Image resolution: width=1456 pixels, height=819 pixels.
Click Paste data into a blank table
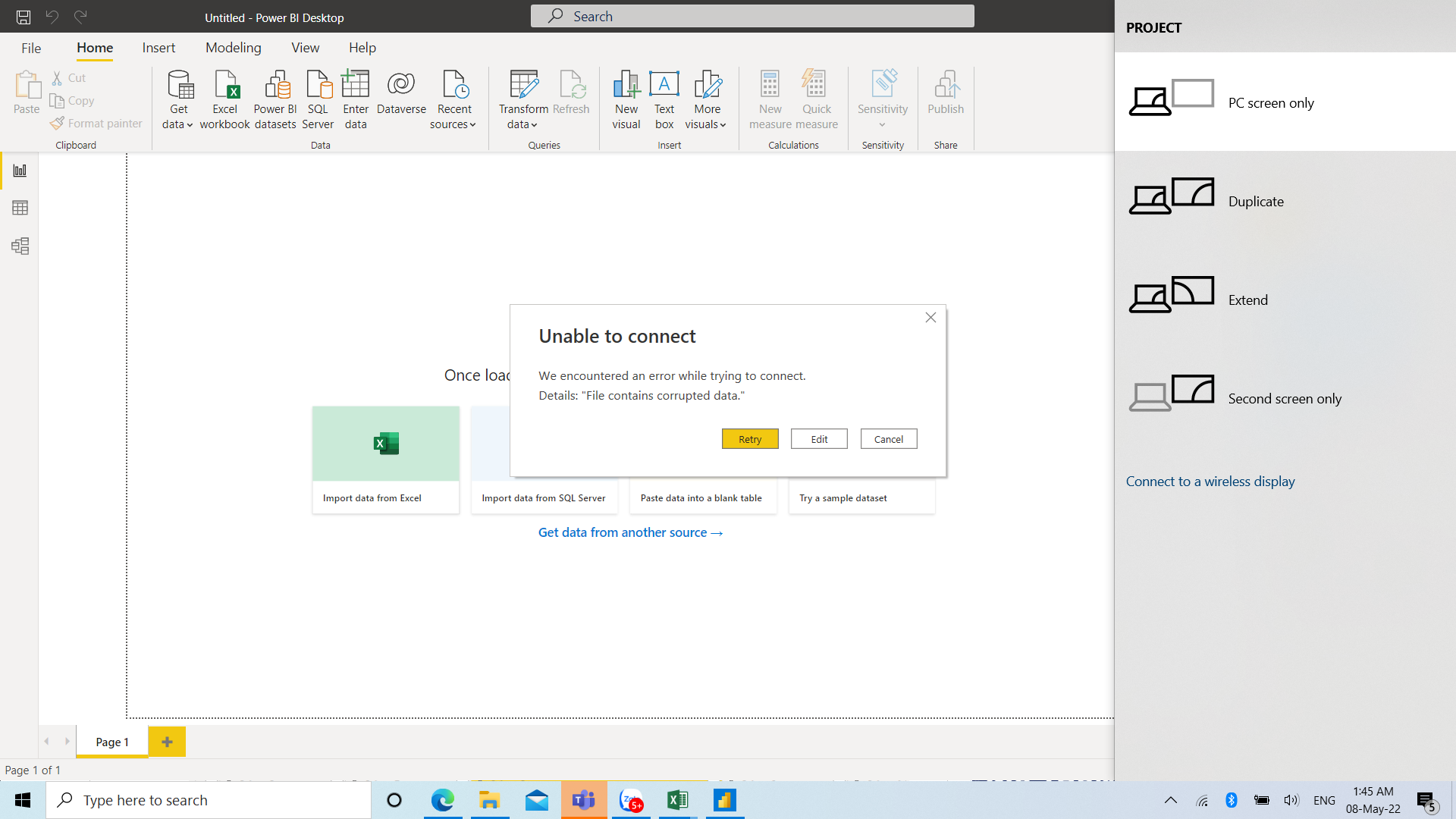click(701, 498)
